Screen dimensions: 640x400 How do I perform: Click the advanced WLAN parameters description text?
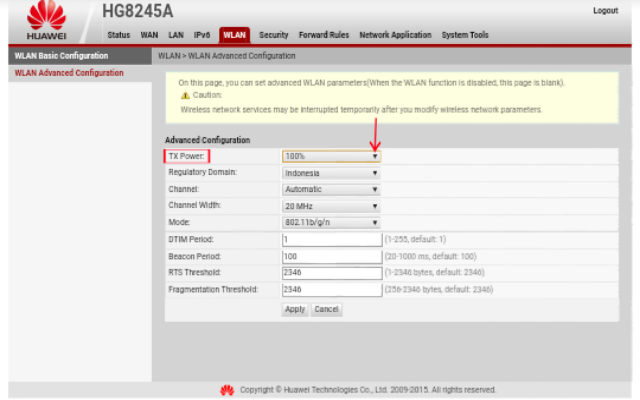[371, 83]
